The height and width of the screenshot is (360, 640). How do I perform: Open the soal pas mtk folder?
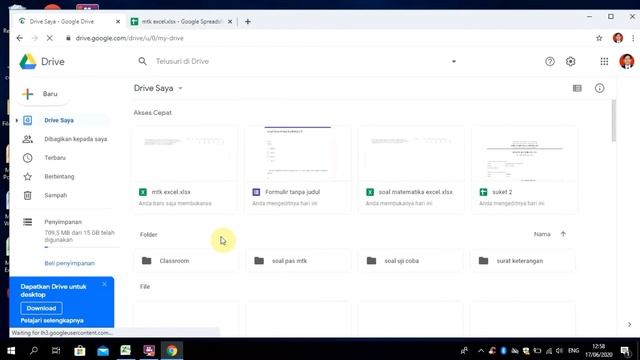tap(298, 260)
